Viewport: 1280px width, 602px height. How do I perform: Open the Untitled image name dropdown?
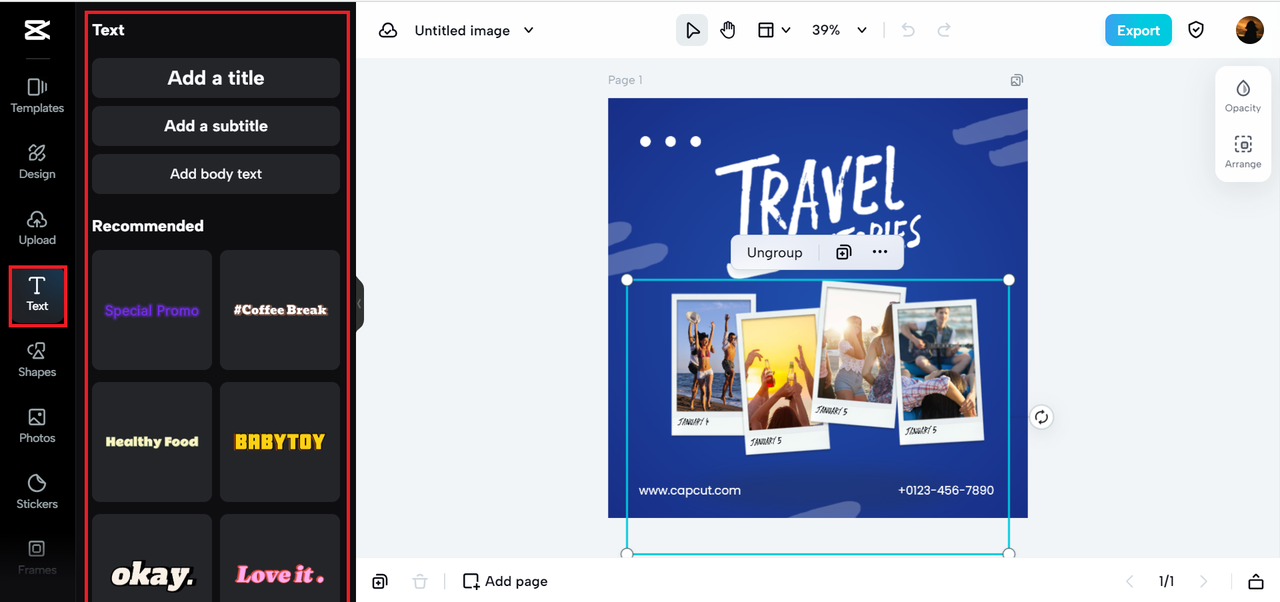tap(474, 30)
